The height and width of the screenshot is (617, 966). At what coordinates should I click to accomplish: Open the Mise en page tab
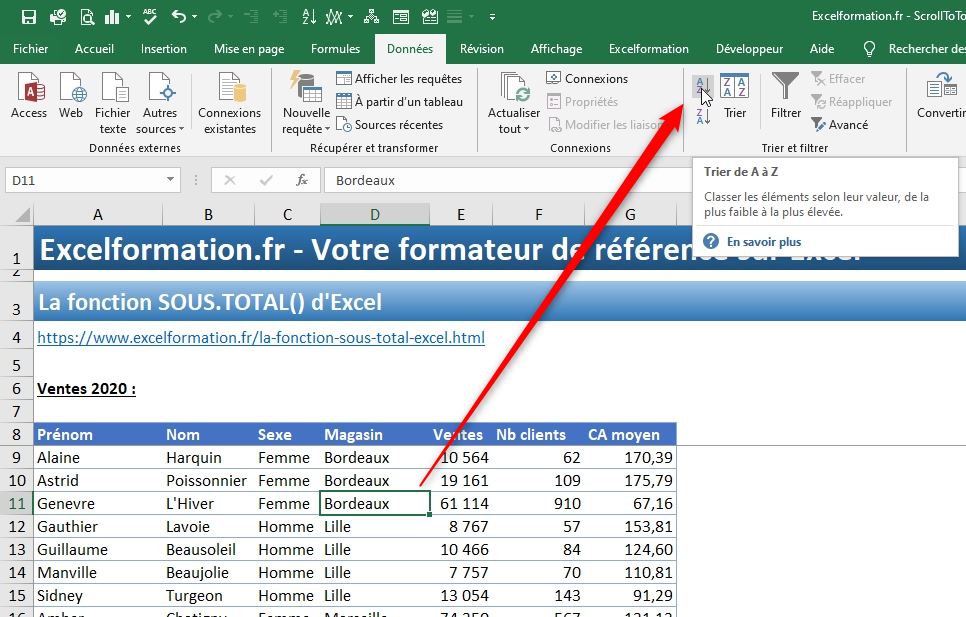click(249, 49)
